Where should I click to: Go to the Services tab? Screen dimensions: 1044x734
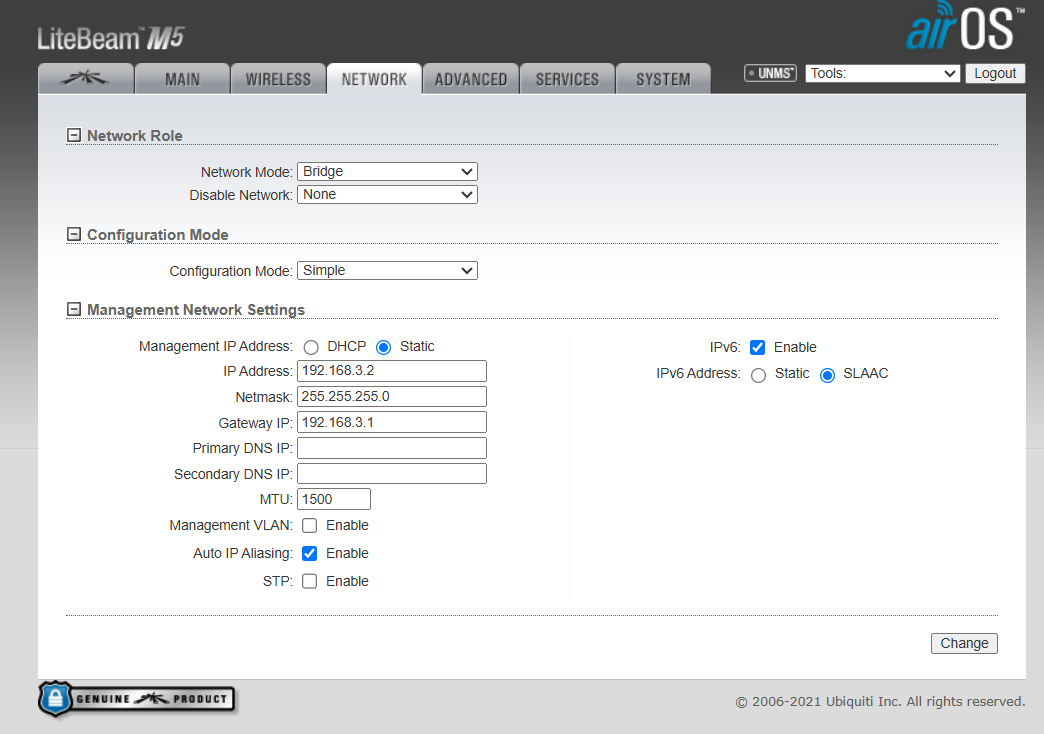[x=567, y=79]
